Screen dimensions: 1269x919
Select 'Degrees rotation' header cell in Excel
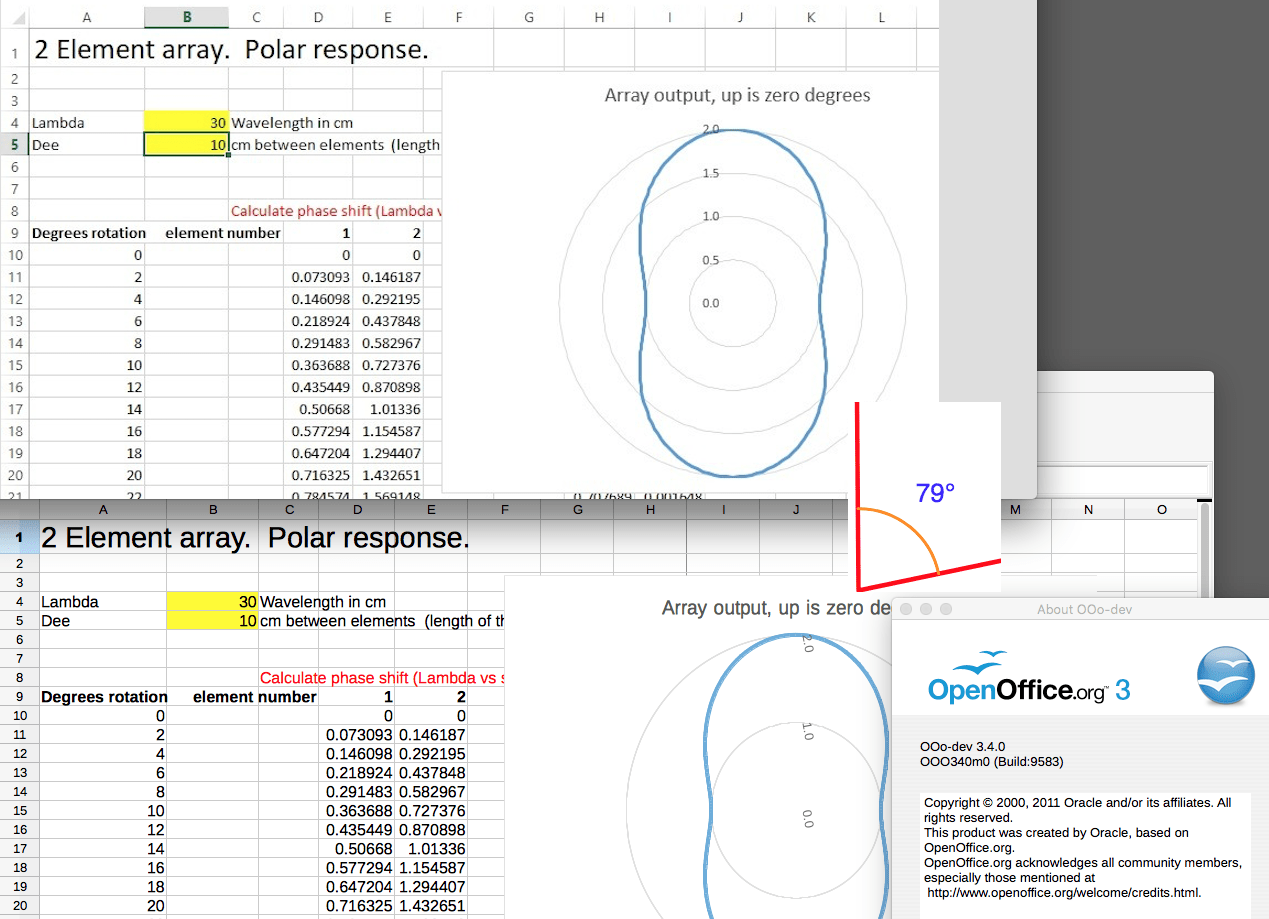click(x=88, y=233)
